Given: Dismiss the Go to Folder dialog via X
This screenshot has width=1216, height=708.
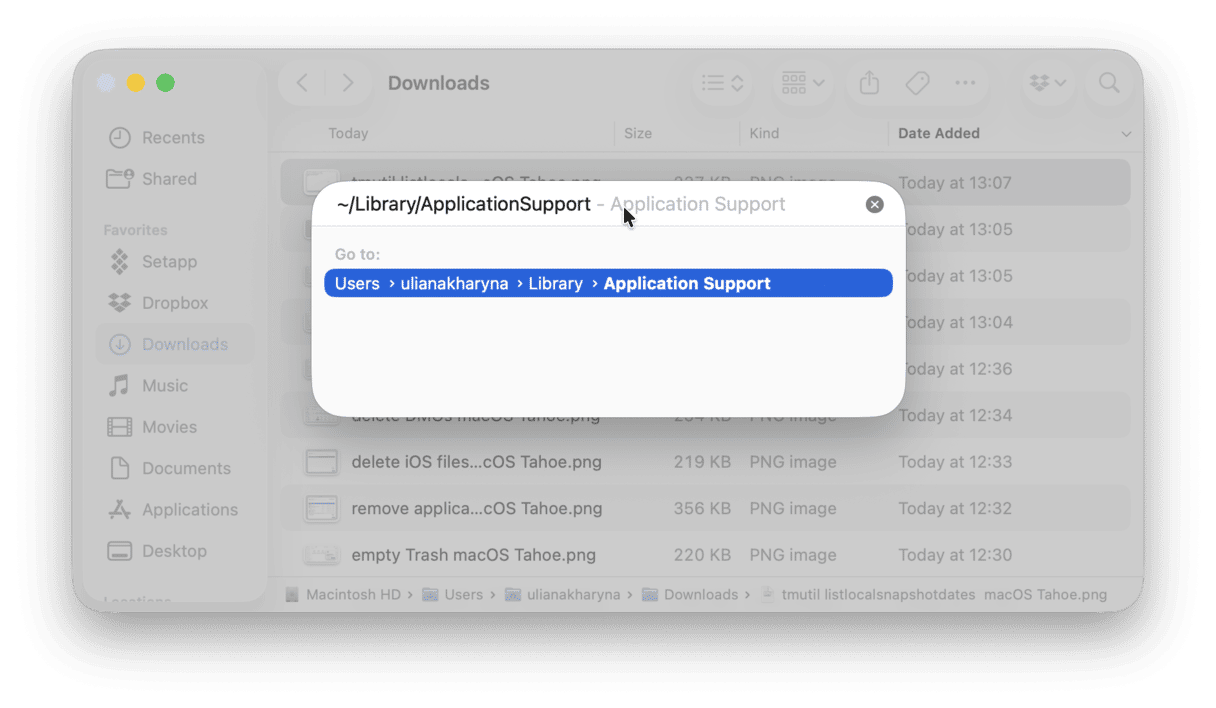Looking at the screenshot, I should click(874, 203).
